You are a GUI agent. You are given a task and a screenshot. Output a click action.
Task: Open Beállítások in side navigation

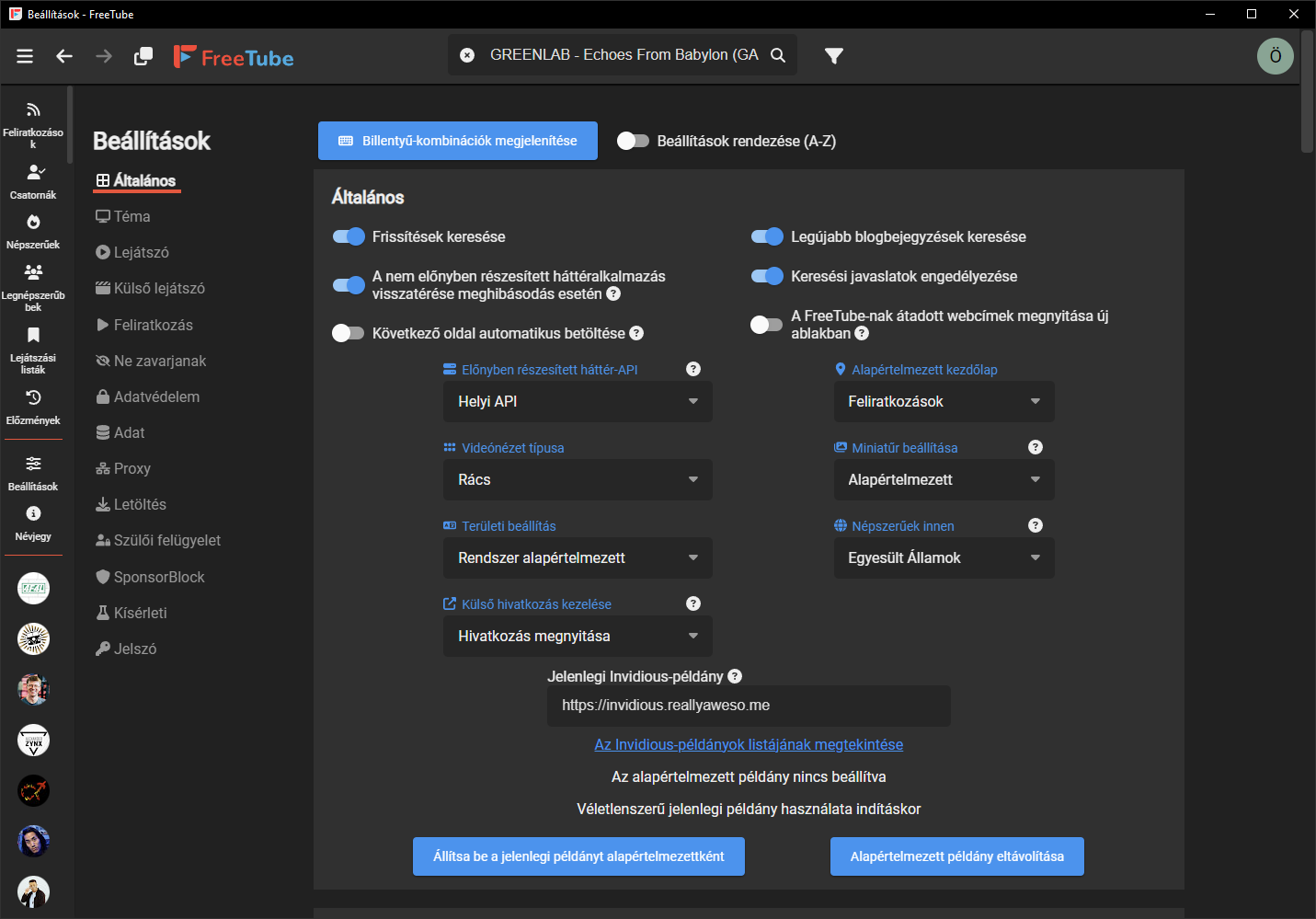pos(33,474)
